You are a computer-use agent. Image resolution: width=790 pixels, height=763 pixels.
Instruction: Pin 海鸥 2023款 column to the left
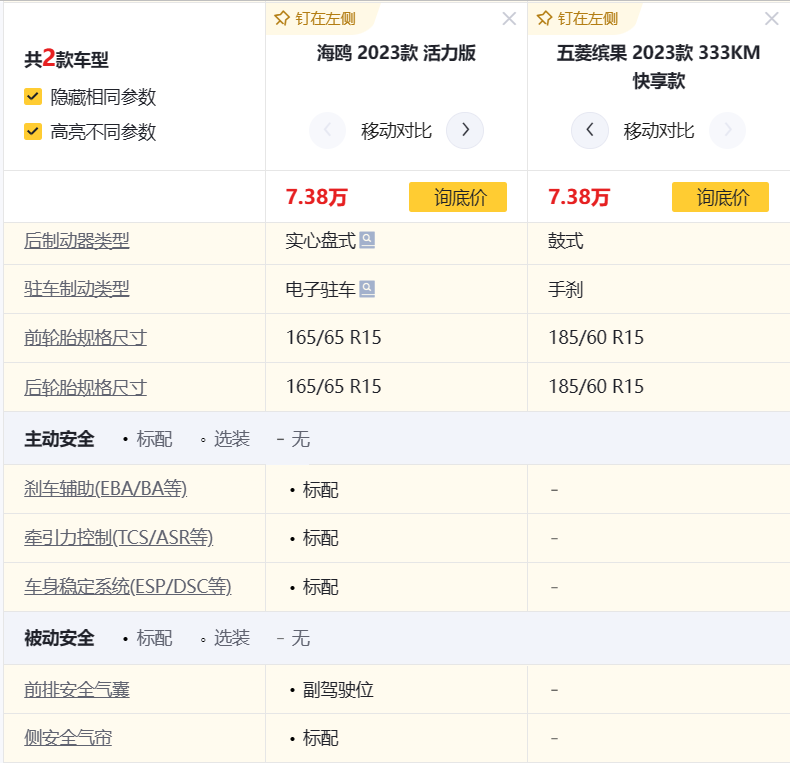pyautogui.click(x=315, y=19)
